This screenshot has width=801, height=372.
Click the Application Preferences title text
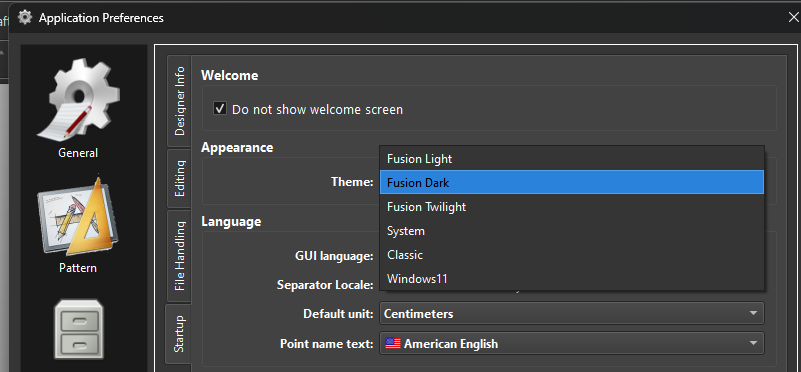pyautogui.click(x=101, y=18)
